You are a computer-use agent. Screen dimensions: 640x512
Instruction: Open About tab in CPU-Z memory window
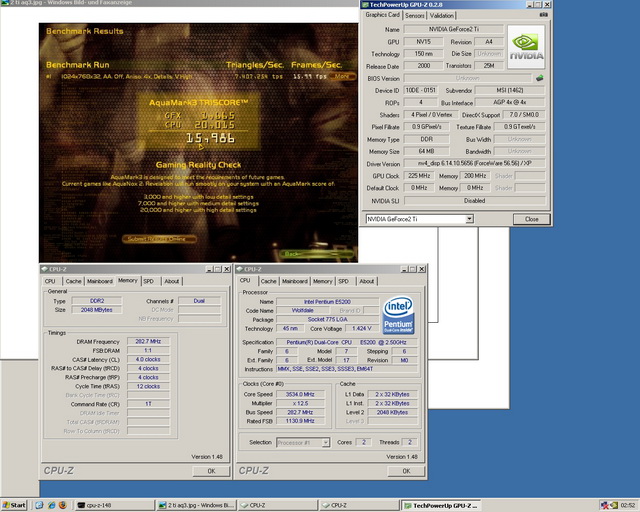(172, 281)
